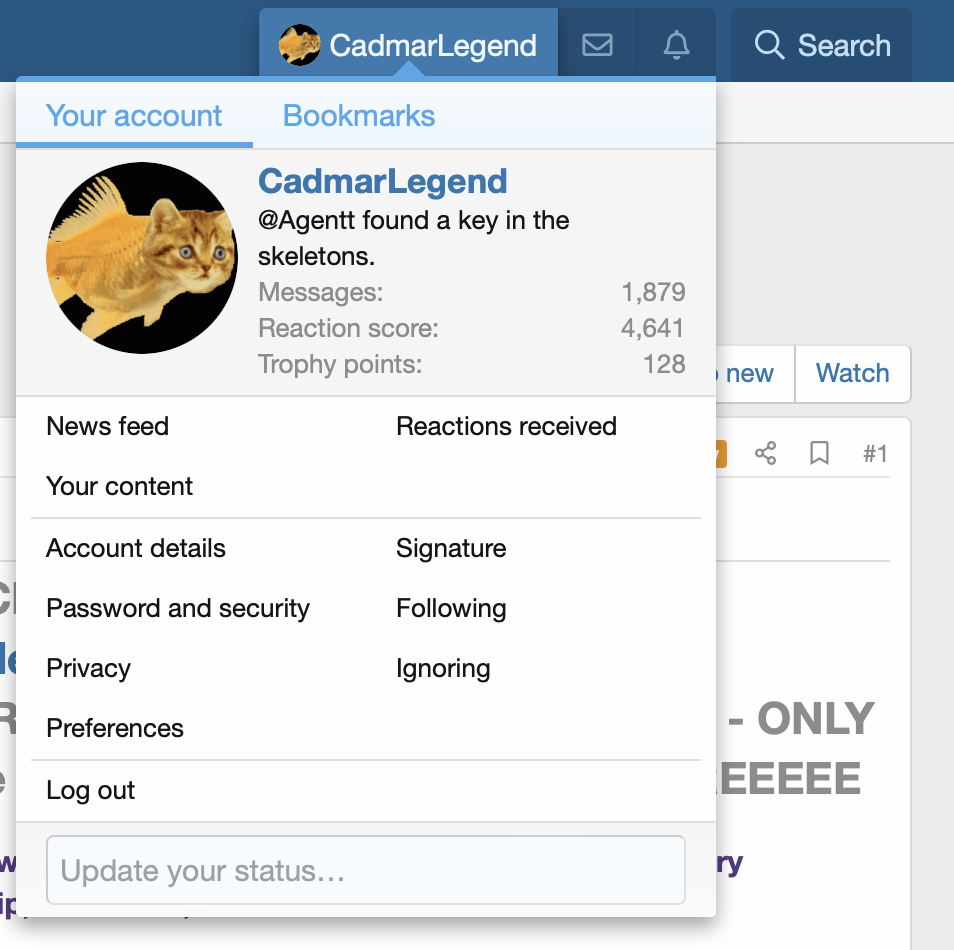Switch to the Bookmarks tab

359,116
